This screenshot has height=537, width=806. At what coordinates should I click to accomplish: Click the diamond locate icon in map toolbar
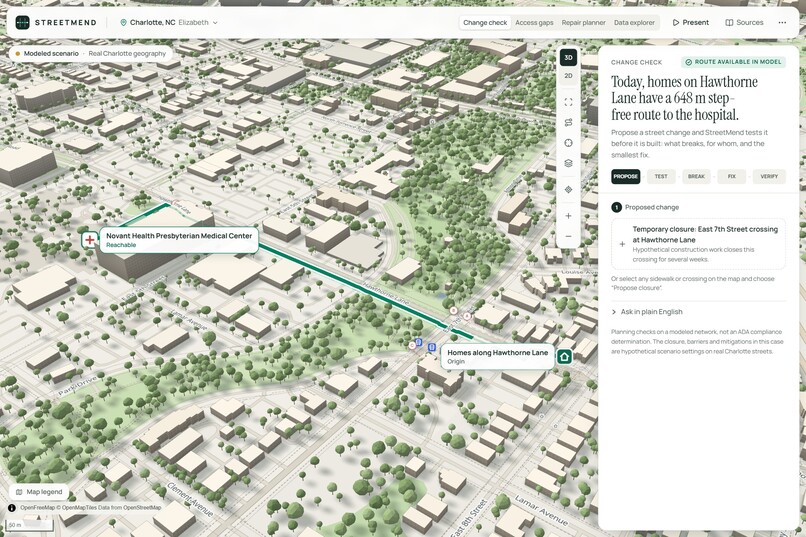click(x=569, y=190)
